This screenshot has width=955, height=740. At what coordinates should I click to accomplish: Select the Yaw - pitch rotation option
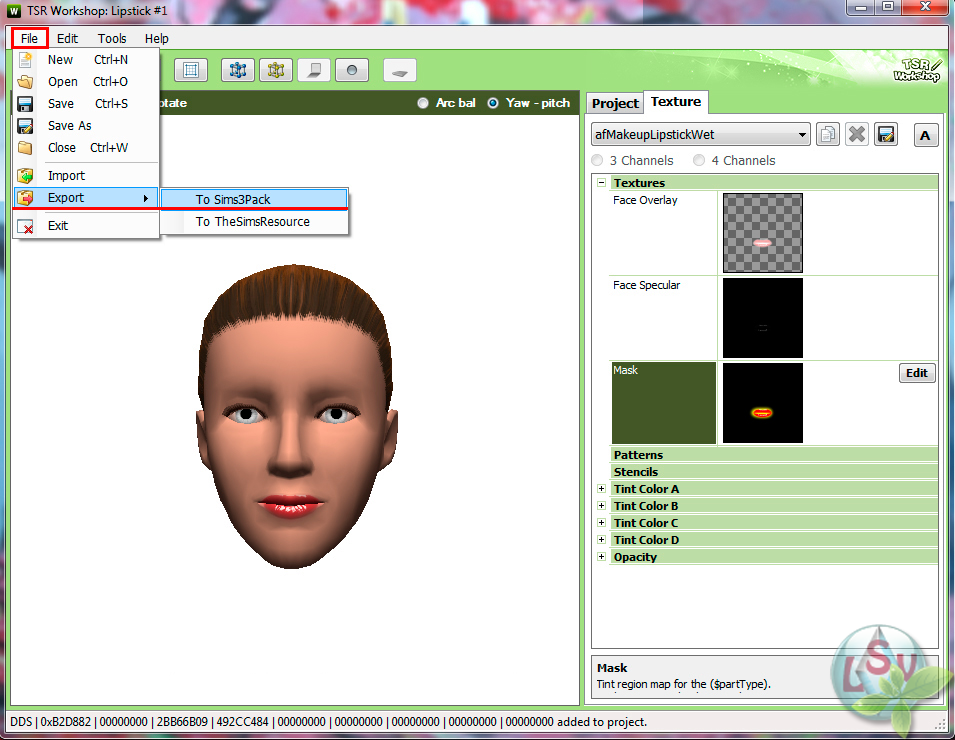(x=493, y=103)
